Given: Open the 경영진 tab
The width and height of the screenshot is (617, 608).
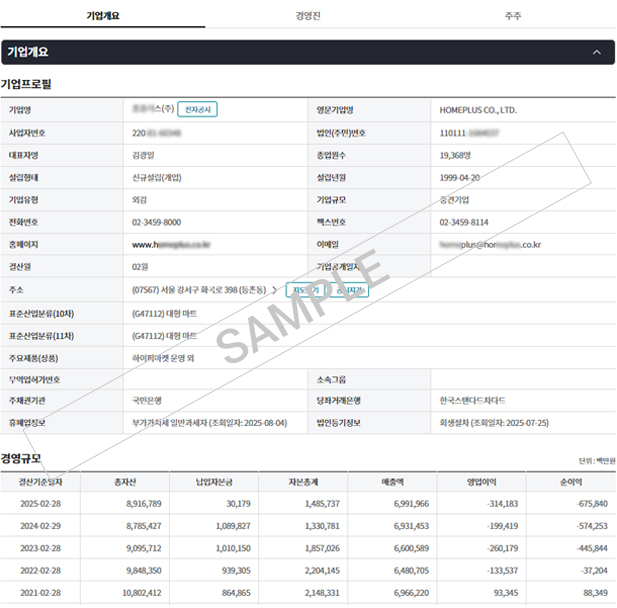Looking at the screenshot, I should click(x=308, y=15).
